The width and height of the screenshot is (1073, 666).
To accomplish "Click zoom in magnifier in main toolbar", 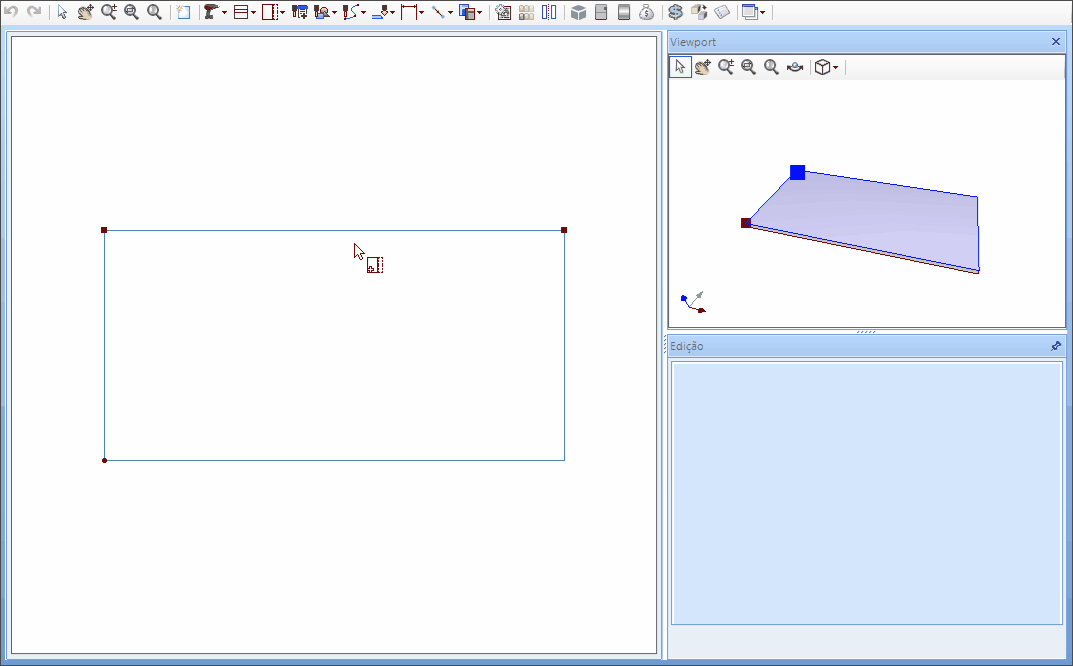I will (x=108, y=12).
